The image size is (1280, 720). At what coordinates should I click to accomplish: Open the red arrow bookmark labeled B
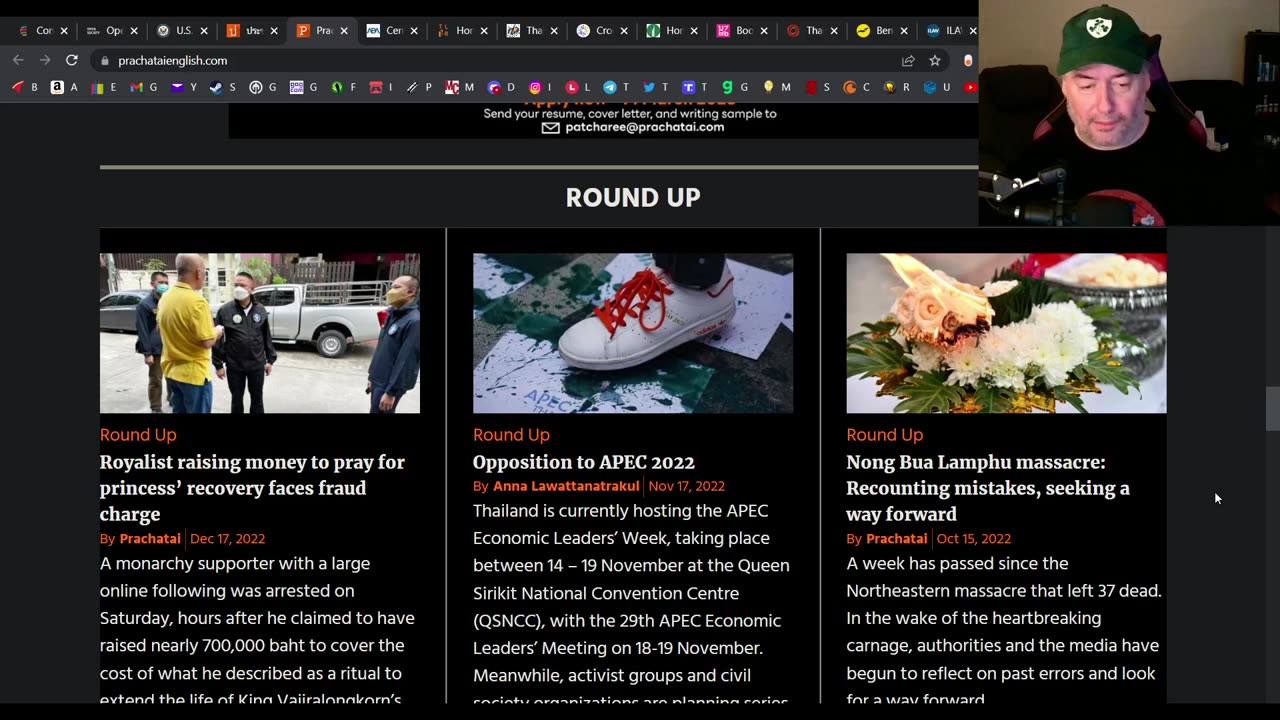click(24, 87)
